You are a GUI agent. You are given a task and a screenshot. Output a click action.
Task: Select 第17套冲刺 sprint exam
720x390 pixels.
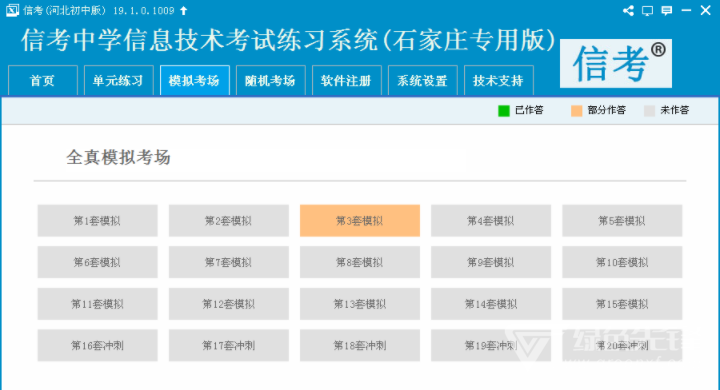(x=229, y=345)
